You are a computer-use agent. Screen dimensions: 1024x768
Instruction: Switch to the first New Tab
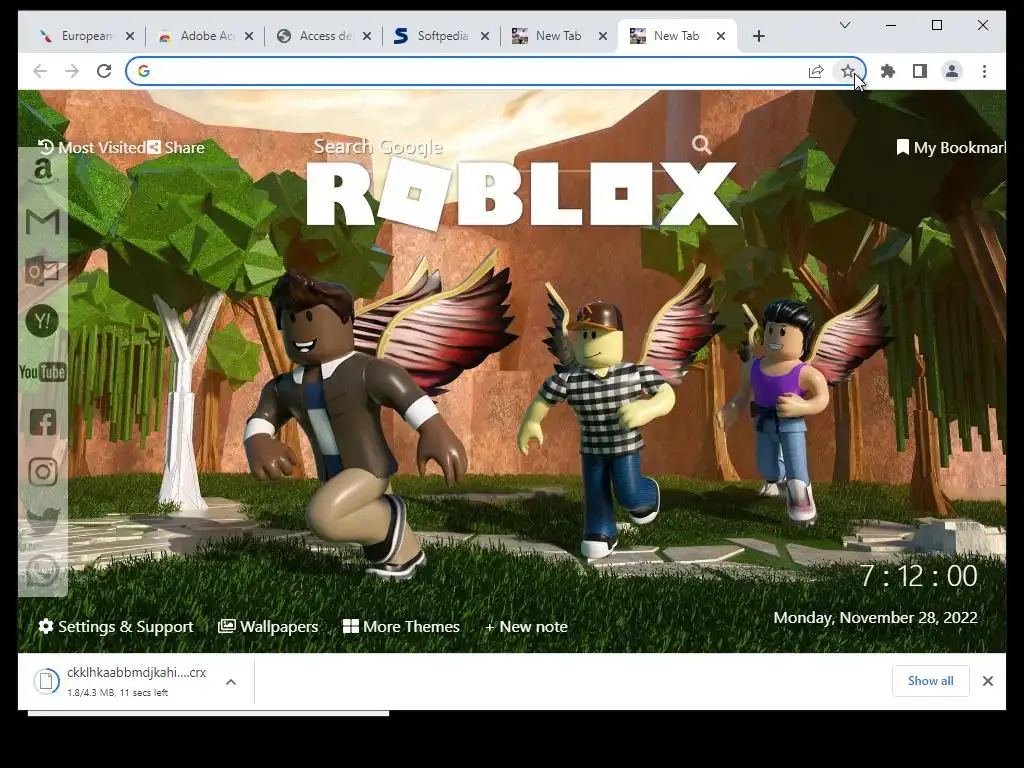click(560, 36)
